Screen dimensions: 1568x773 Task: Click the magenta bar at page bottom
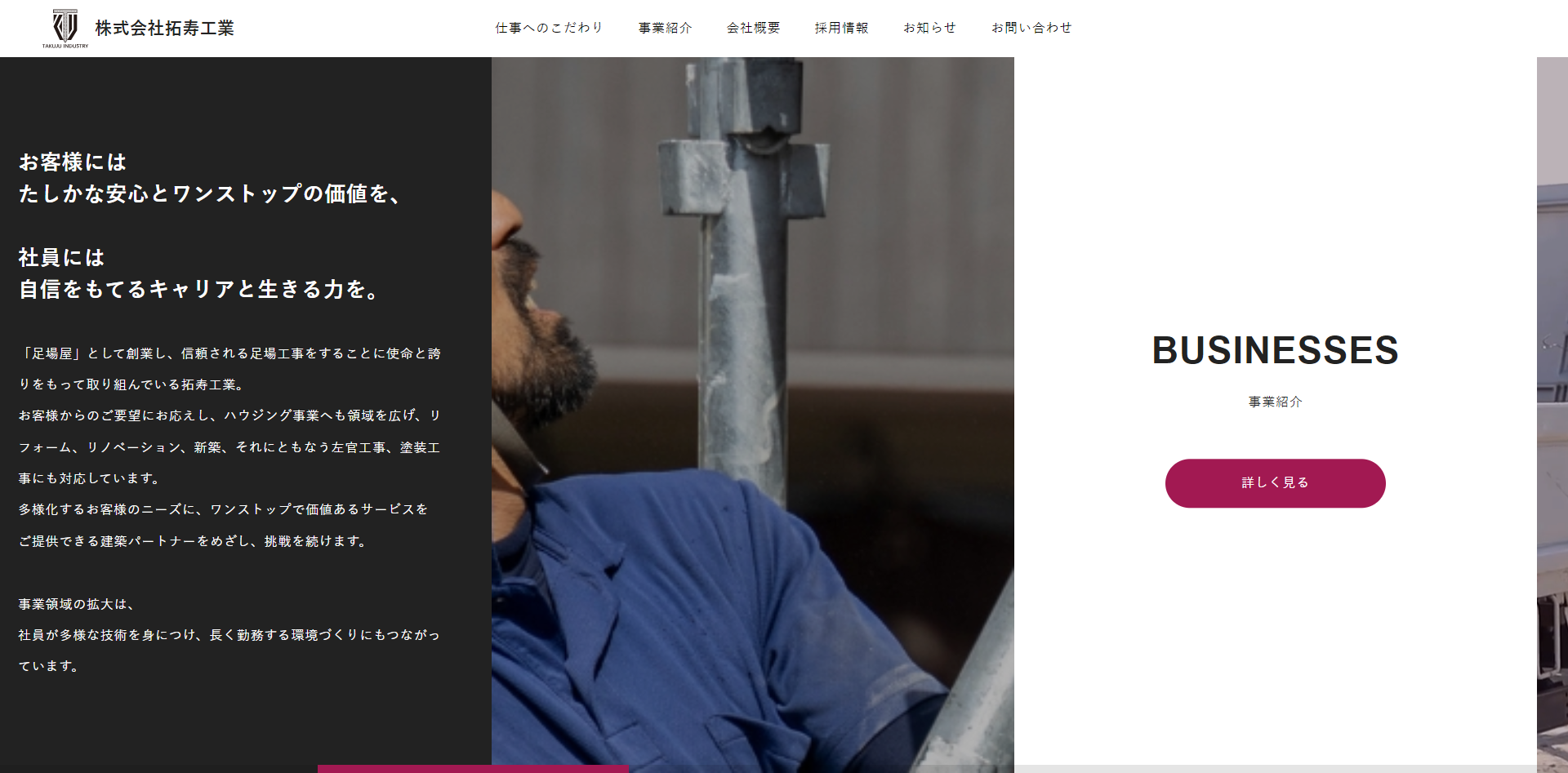click(x=474, y=769)
